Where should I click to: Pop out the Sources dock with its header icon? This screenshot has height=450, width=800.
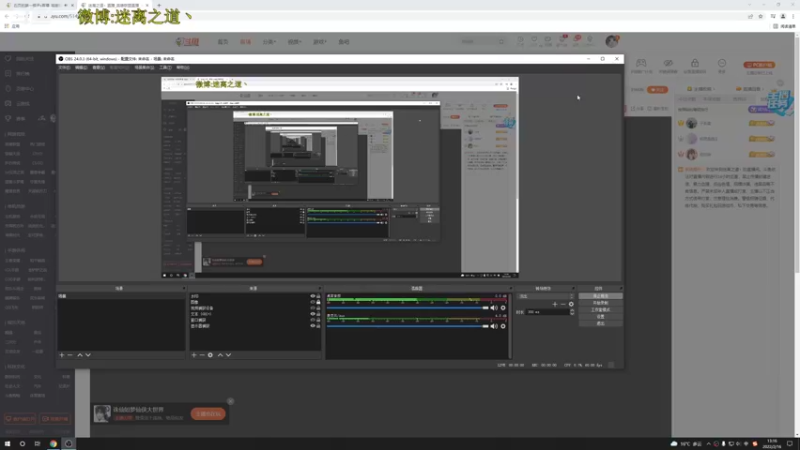319,288
